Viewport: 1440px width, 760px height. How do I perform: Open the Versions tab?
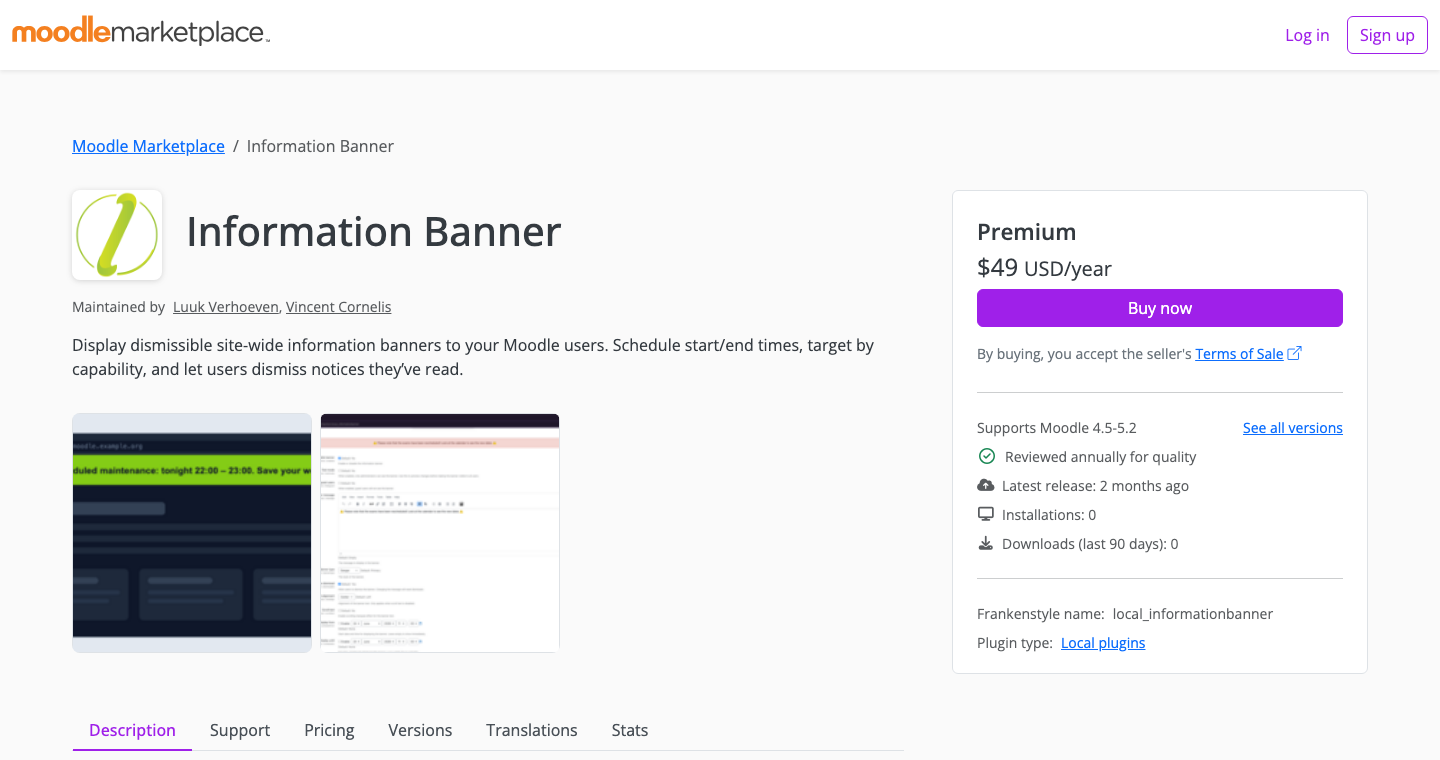click(420, 730)
